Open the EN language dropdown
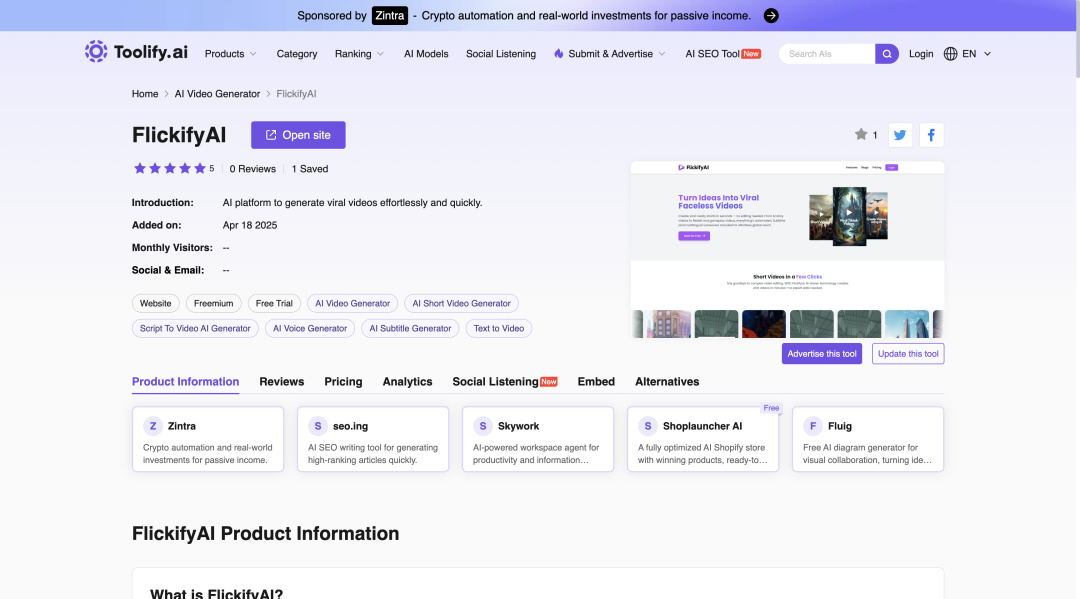This screenshot has width=1080, height=599. 977,54
